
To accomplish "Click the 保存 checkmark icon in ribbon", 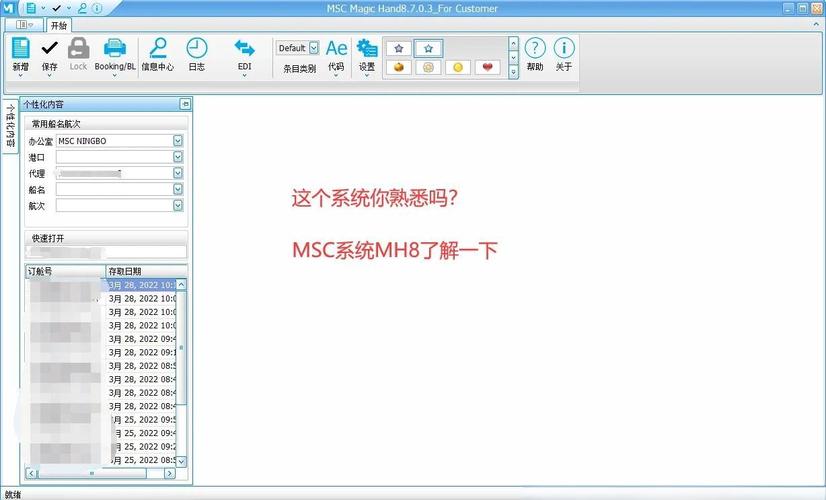I will (50, 48).
